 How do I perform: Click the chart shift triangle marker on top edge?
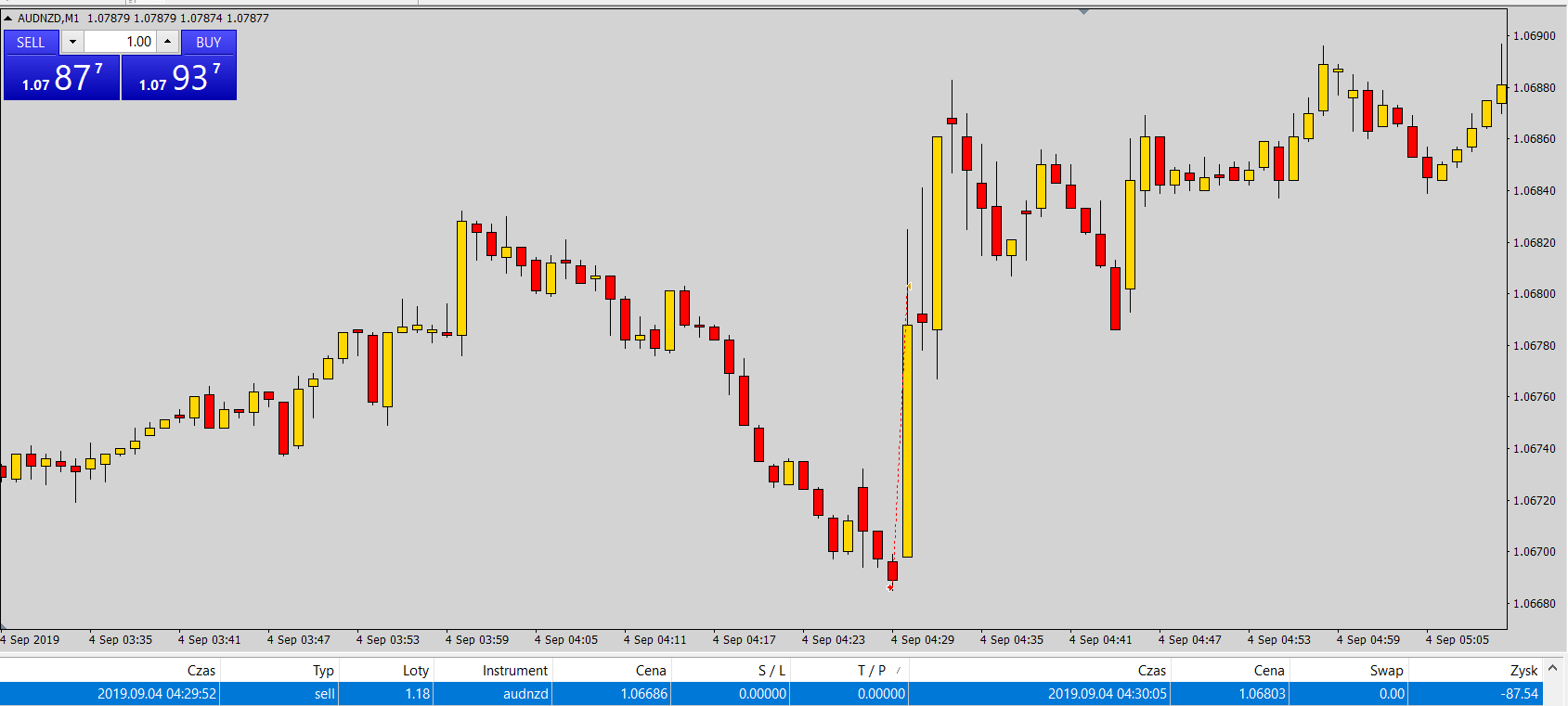pyautogui.click(x=1083, y=12)
